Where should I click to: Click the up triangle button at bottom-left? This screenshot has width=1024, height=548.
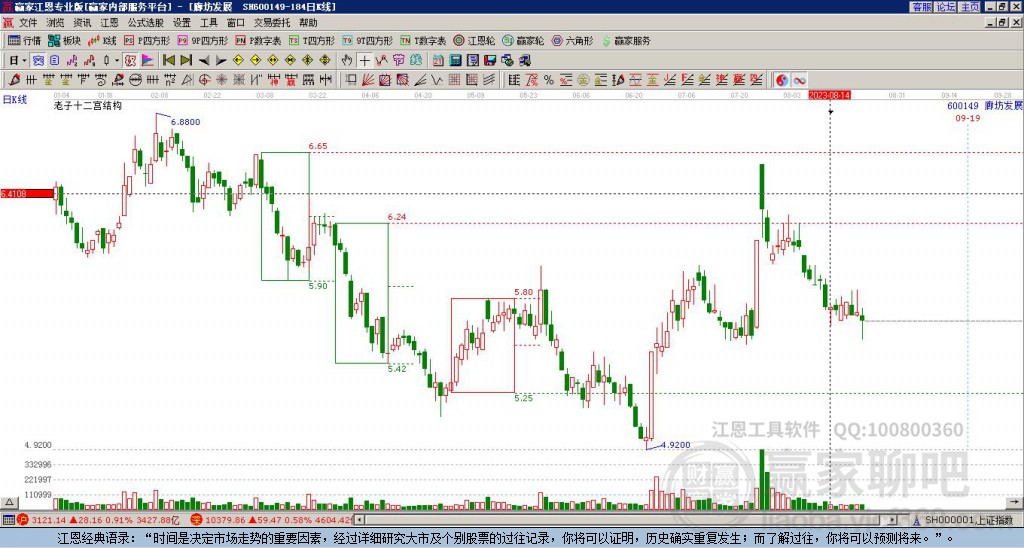click(x=8, y=502)
